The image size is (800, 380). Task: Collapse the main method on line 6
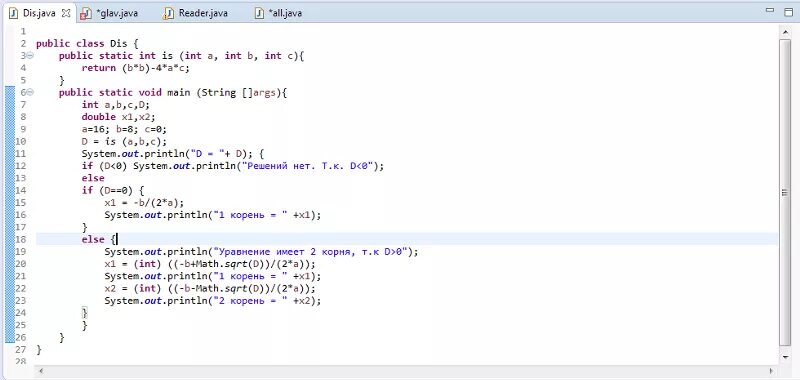click(30, 92)
